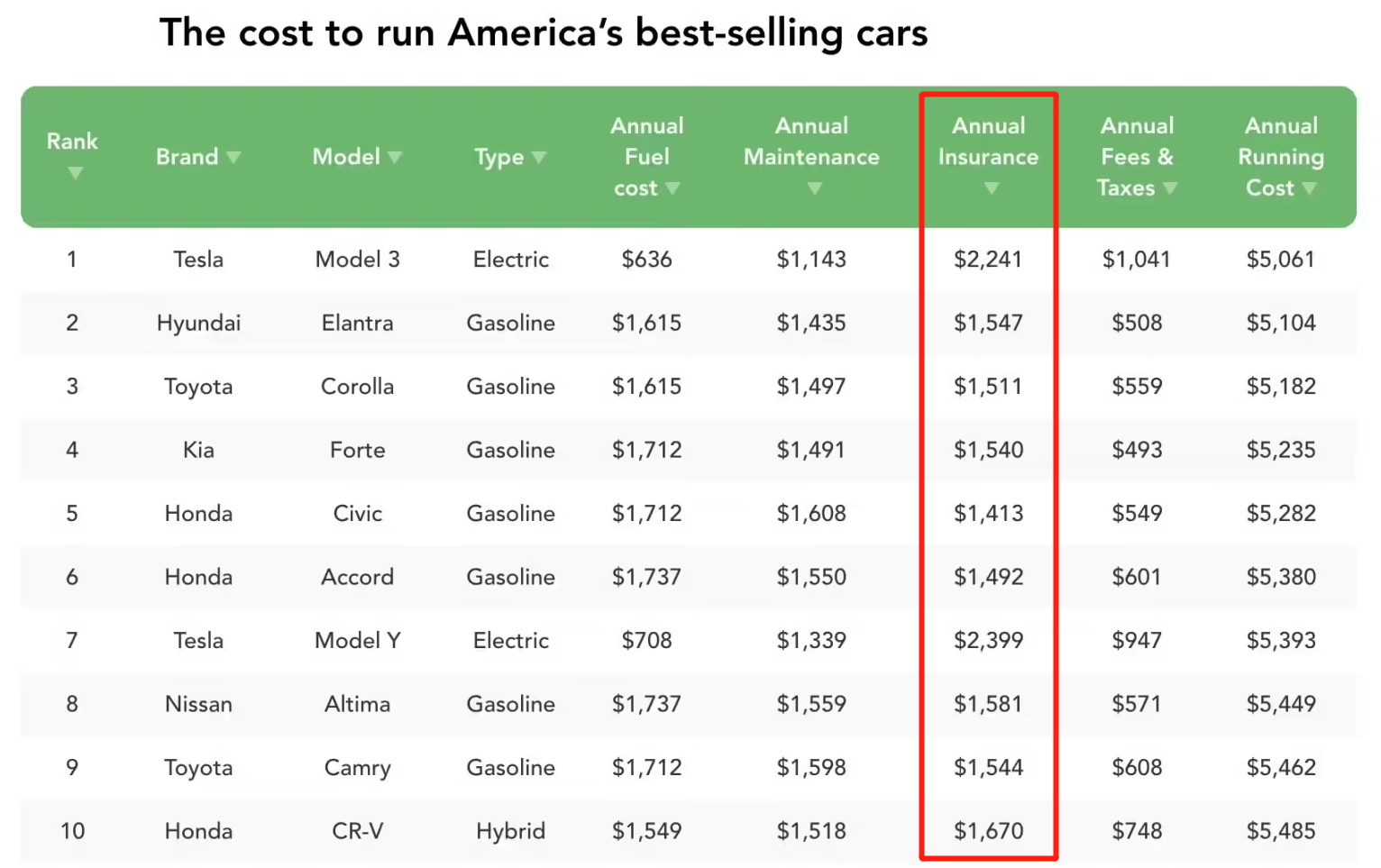Click the Model Y cell

[x=357, y=641]
